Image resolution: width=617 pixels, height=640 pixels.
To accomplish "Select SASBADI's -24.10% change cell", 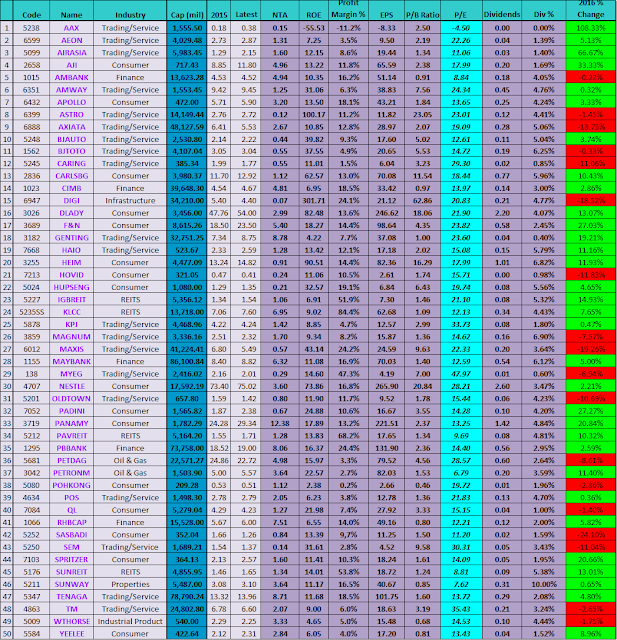I will 591,535.
